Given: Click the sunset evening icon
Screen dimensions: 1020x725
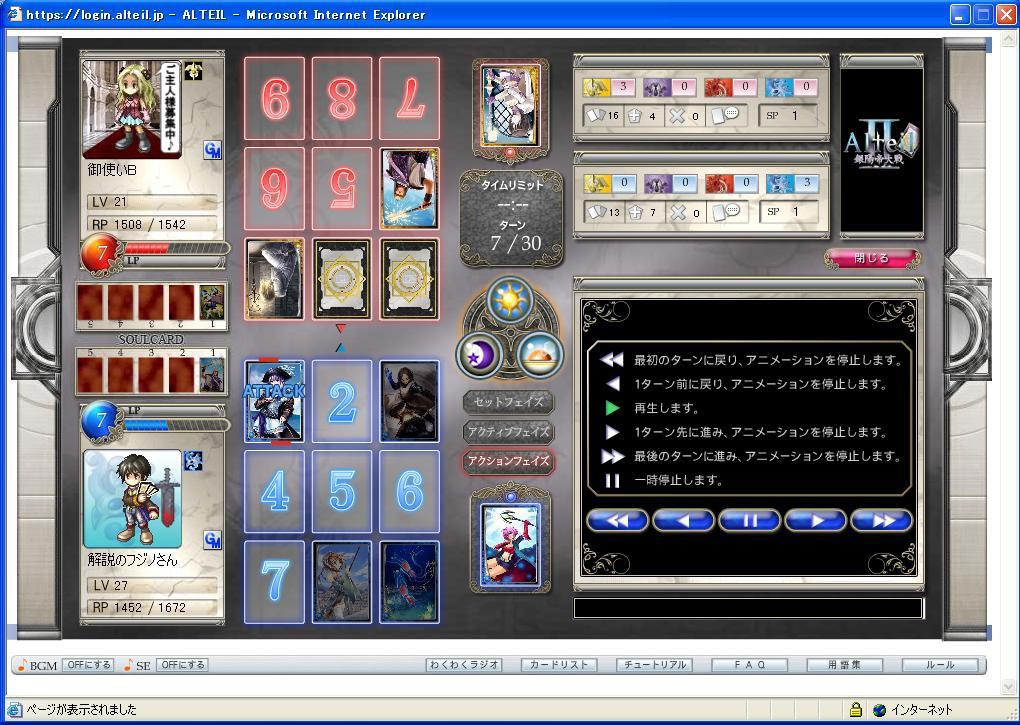Looking at the screenshot, I should [540, 355].
